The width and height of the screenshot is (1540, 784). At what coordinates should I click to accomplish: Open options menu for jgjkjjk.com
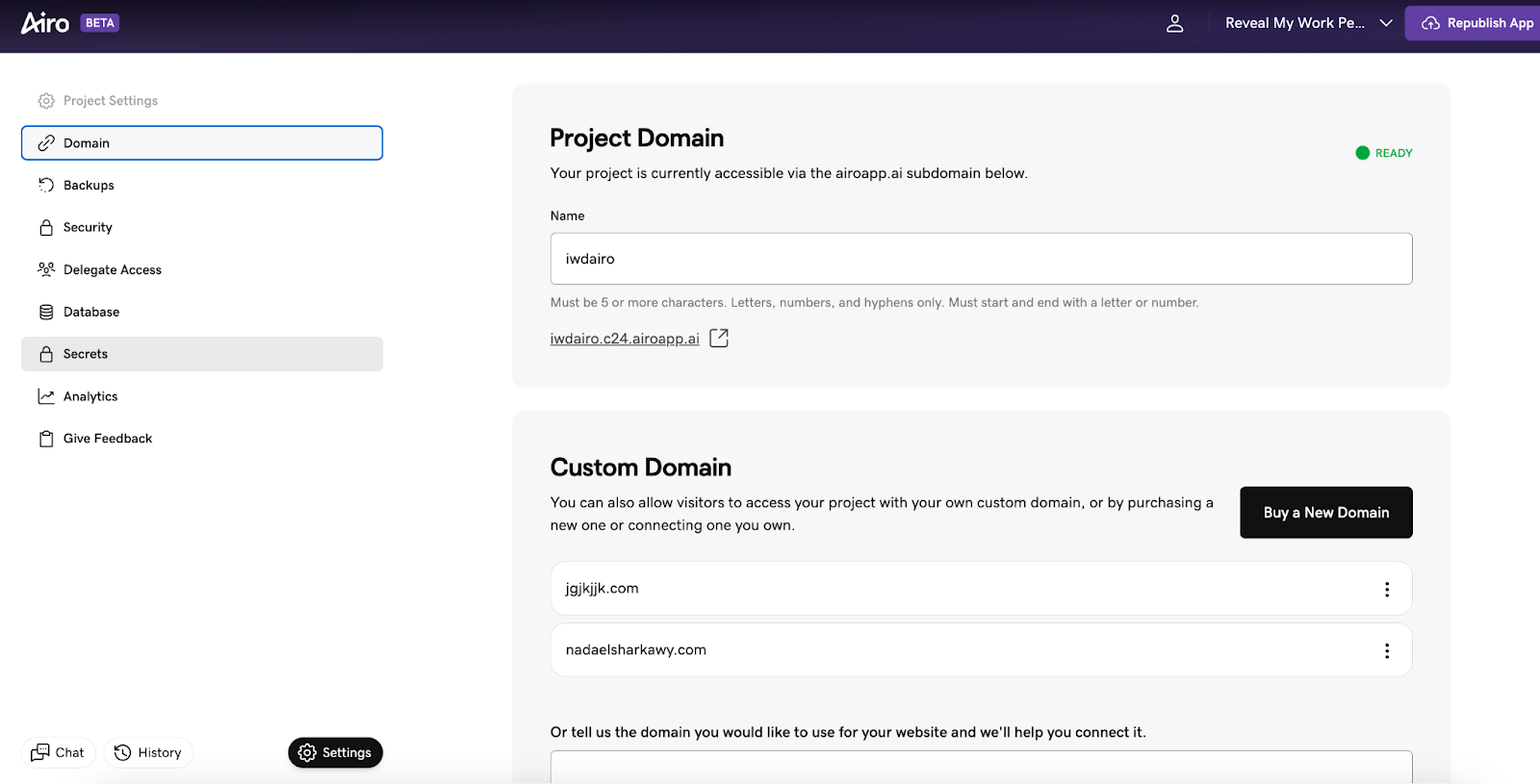click(x=1387, y=590)
